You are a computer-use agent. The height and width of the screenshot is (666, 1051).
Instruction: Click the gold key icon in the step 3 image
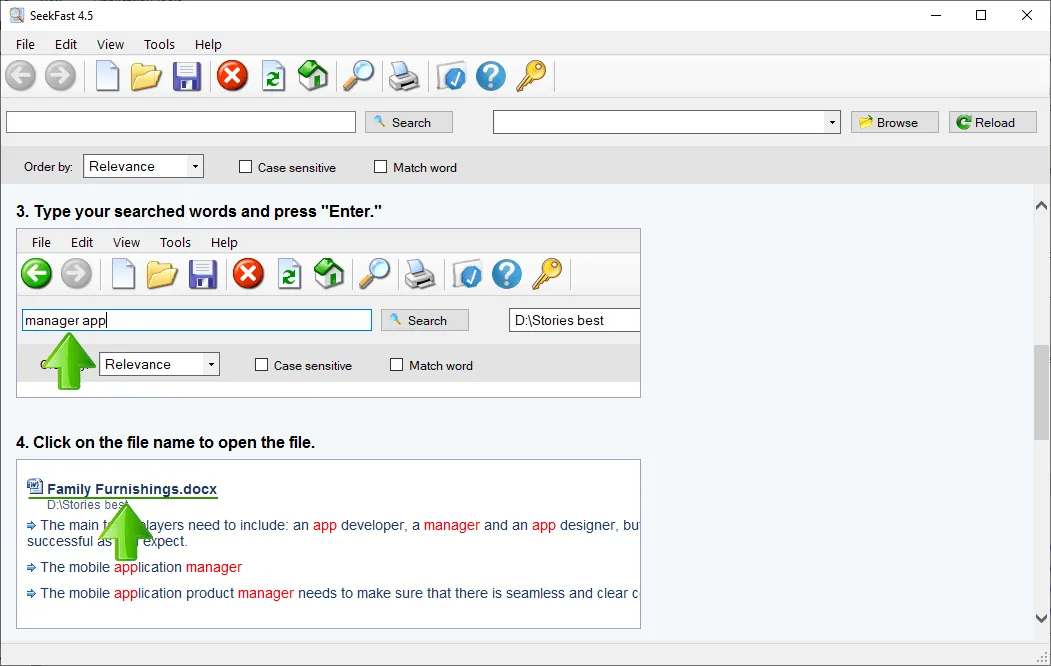click(x=547, y=274)
